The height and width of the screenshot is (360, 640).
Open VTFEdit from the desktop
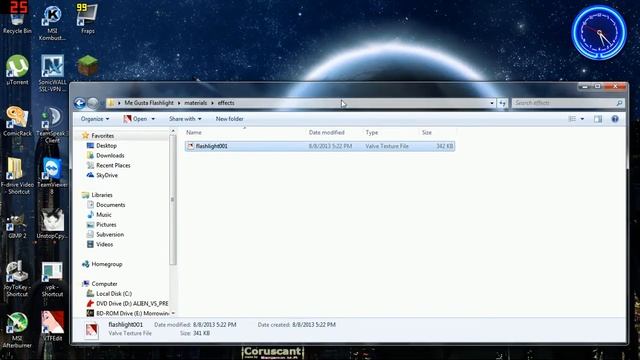[x=52, y=327]
